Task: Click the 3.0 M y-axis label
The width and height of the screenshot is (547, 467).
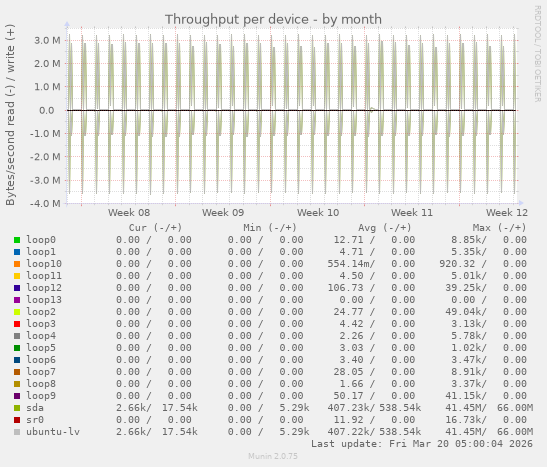Action: click(x=47, y=40)
